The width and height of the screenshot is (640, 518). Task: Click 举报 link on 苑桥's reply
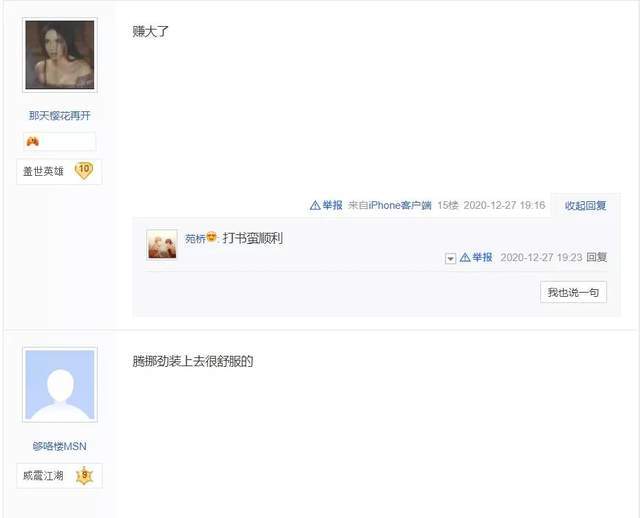[x=482, y=258]
